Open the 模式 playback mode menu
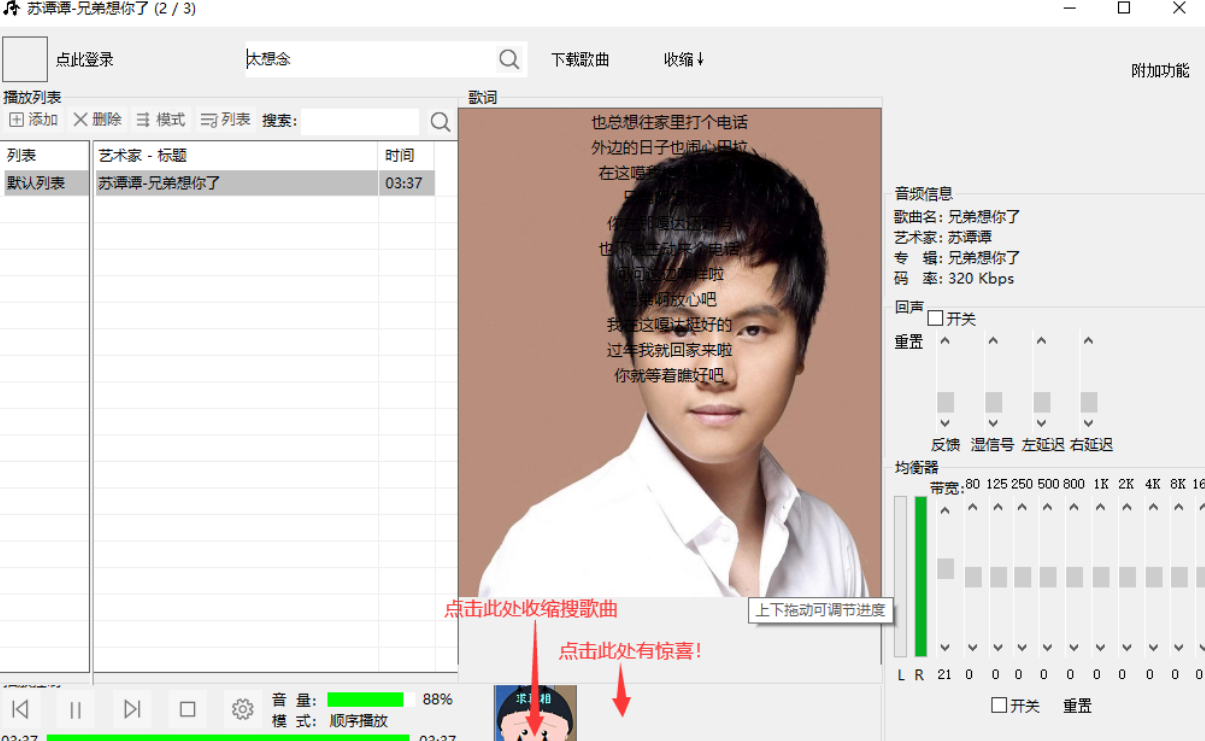This screenshot has width=1205, height=741. point(161,120)
